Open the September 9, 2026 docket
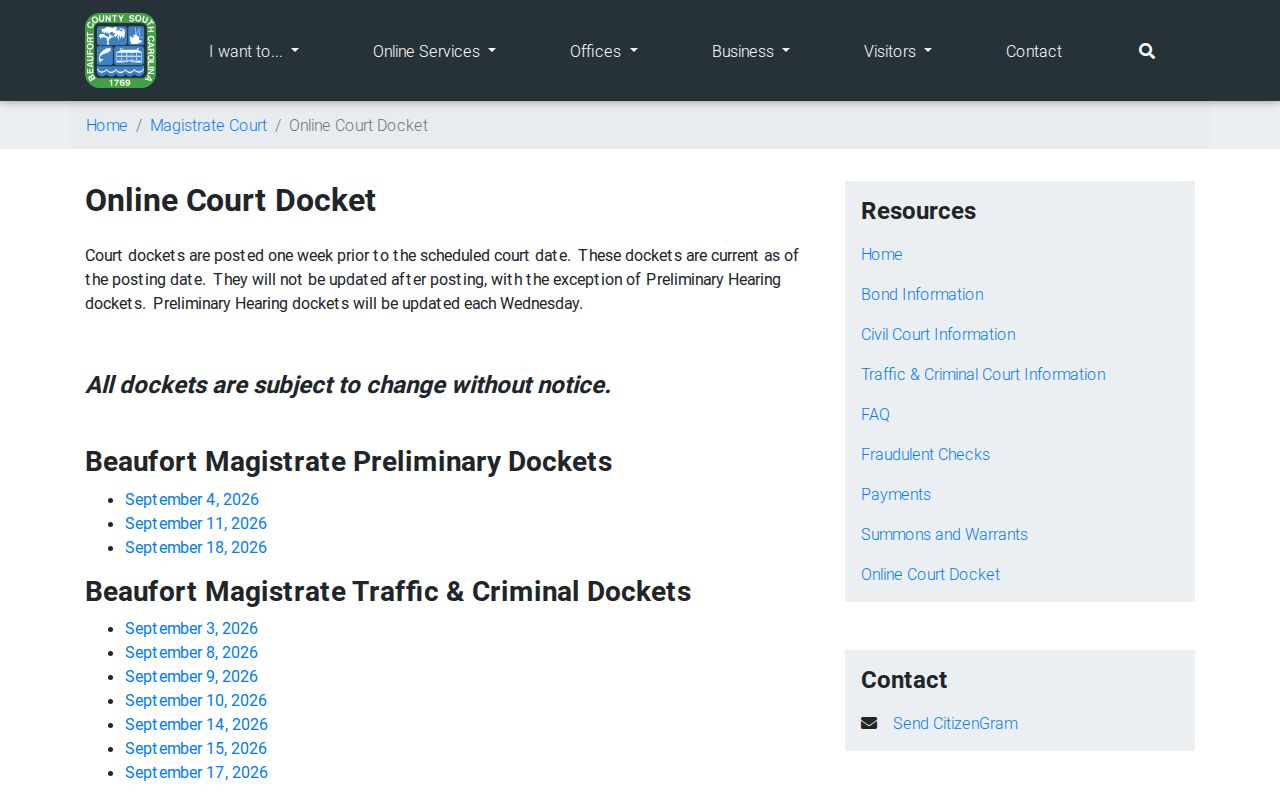This screenshot has height=800, width=1280. [x=191, y=676]
